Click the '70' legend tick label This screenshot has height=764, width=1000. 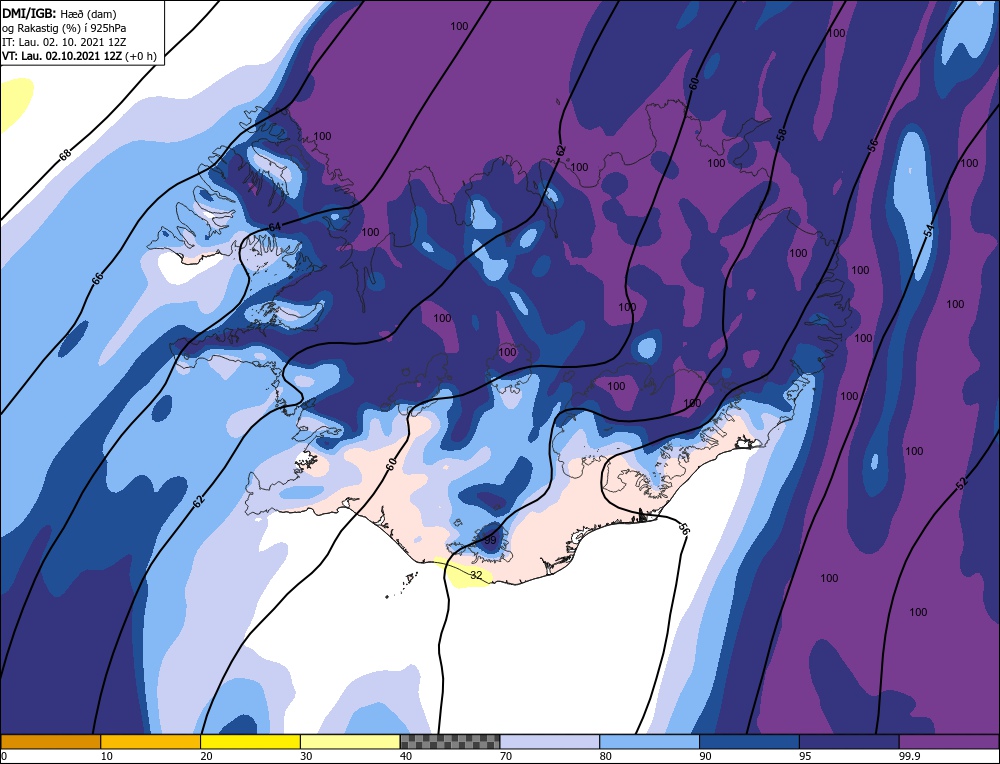click(x=506, y=756)
